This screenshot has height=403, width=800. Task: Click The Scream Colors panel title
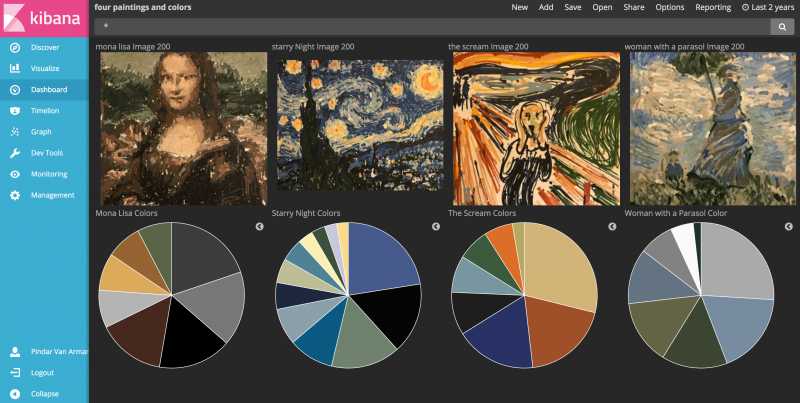pyautogui.click(x=482, y=213)
